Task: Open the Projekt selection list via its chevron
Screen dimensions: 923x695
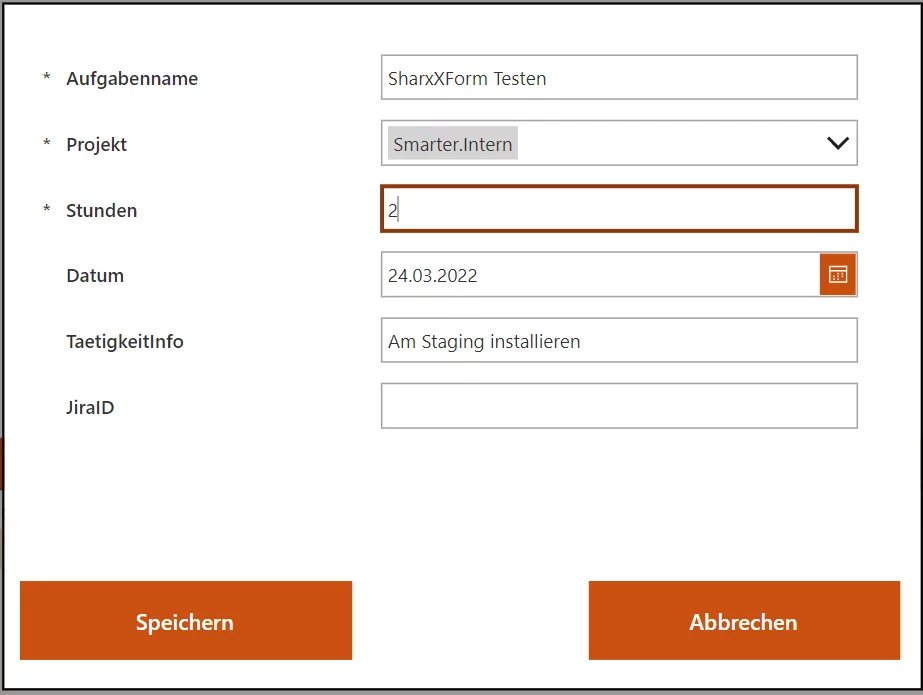Action: click(x=838, y=143)
